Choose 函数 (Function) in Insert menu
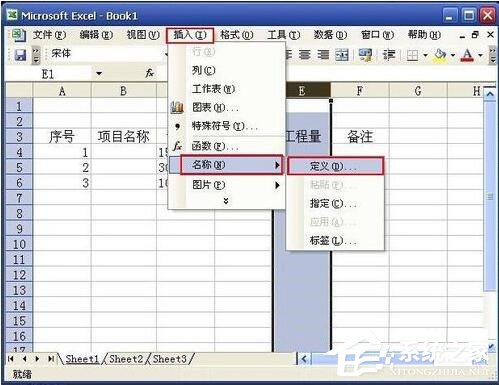Image resolution: width=499 pixels, height=385 pixels. [227, 146]
